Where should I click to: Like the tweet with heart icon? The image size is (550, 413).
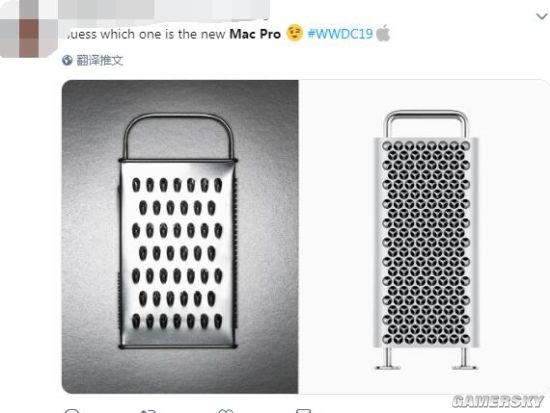[x=226, y=411]
